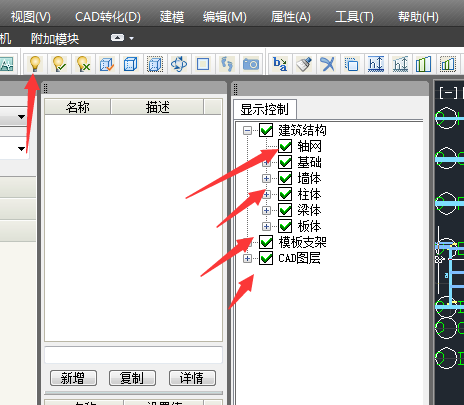The height and width of the screenshot is (405, 464).
Task: Collapse the 建筑结构 tree node
Action: point(247,130)
